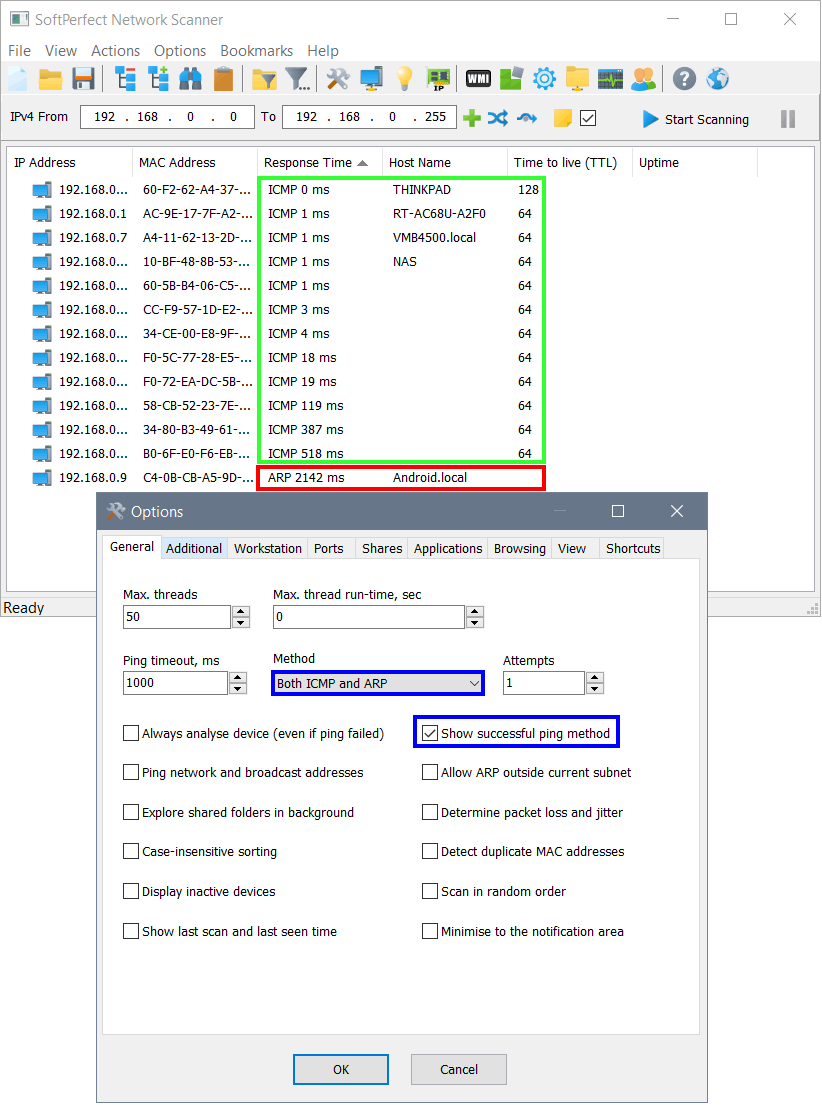Open help with the question mark icon

click(685, 79)
